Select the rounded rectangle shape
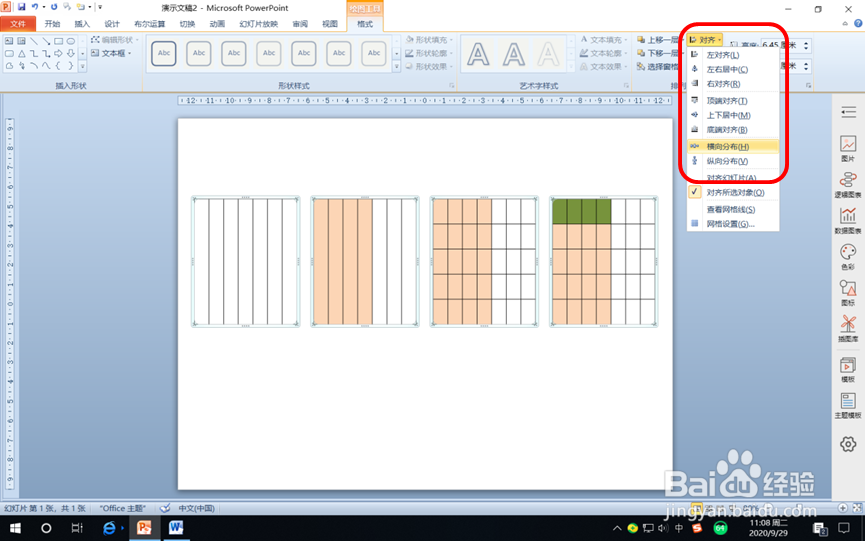The image size is (865, 541). point(9,53)
